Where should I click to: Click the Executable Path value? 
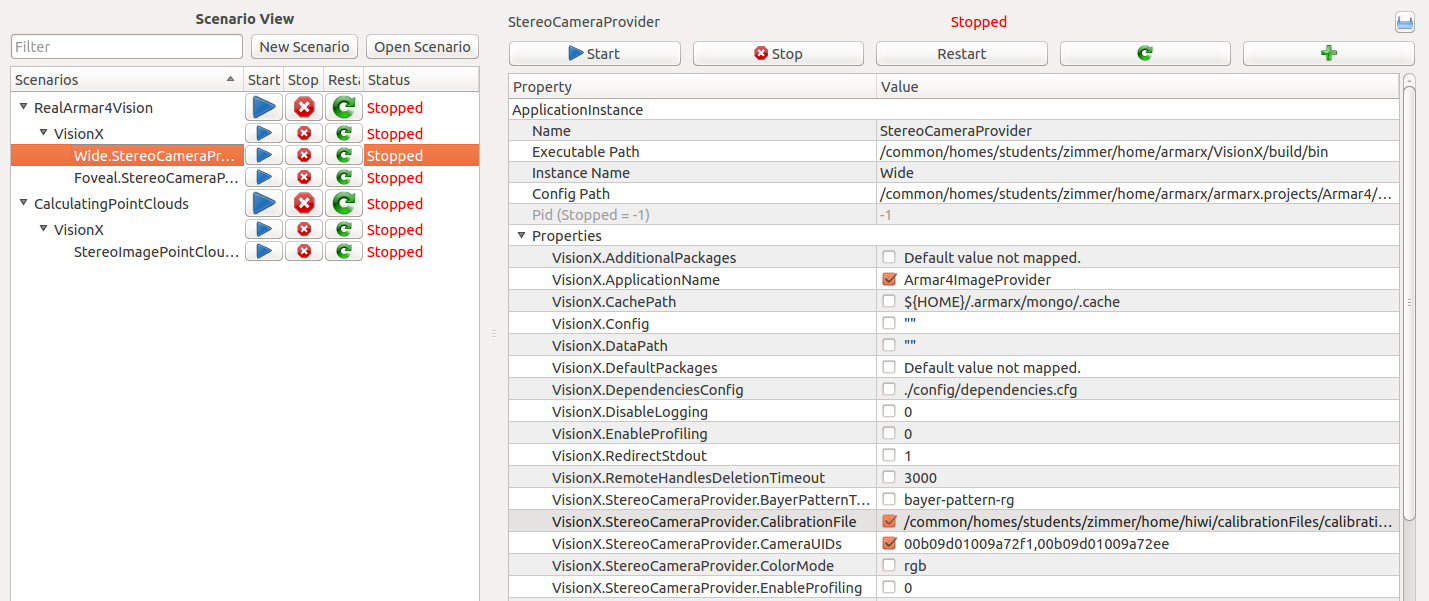(x=1104, y=152)
